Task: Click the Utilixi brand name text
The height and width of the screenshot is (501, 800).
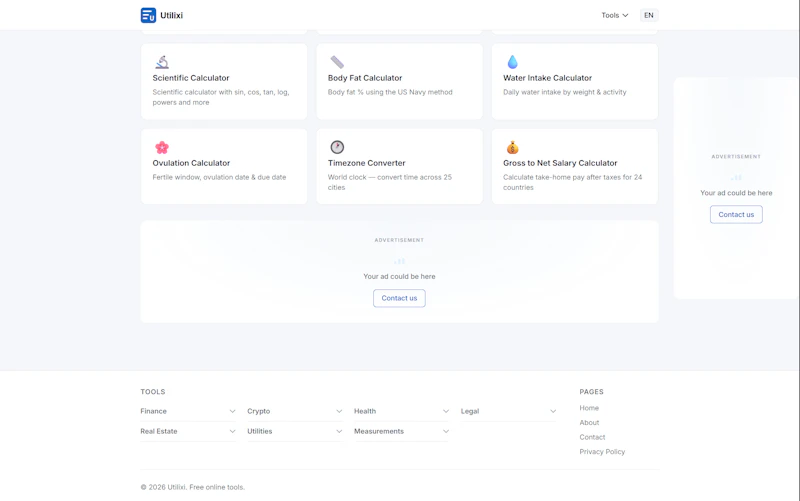Action: 171,15
